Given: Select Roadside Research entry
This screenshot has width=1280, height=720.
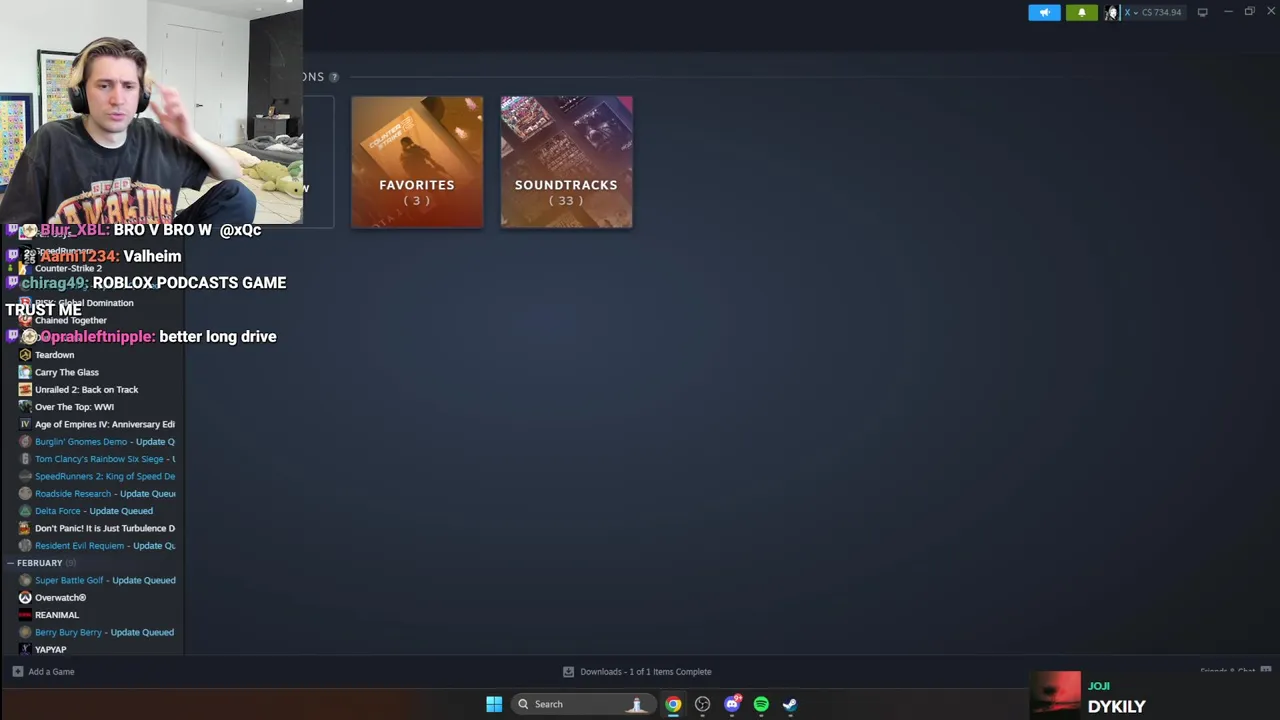Looking at the screenshot, I should pyautogui.click(x=105, y=494).
